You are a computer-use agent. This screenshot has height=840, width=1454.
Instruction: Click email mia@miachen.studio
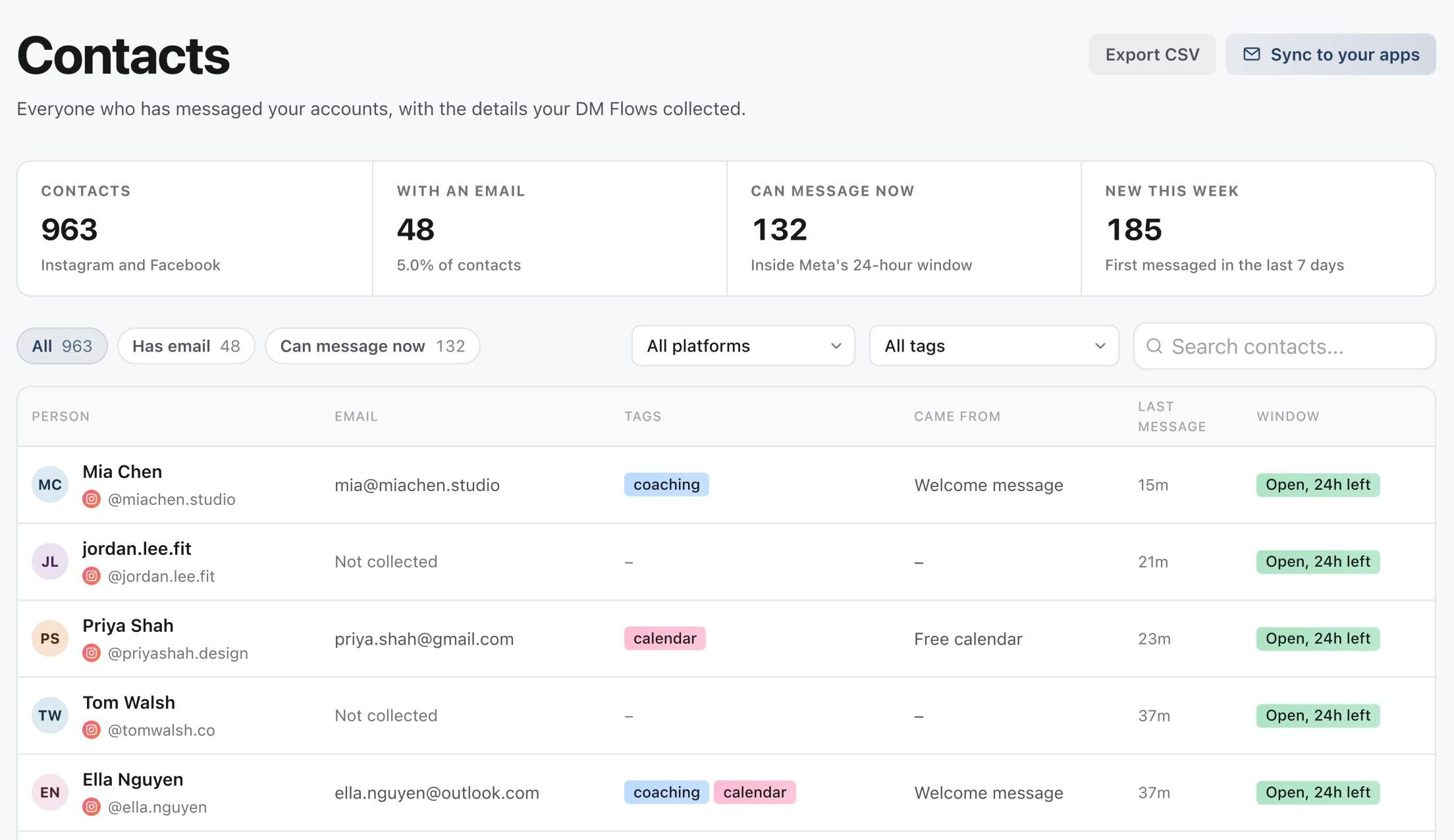pyautogui.click(x=417, y=485)
